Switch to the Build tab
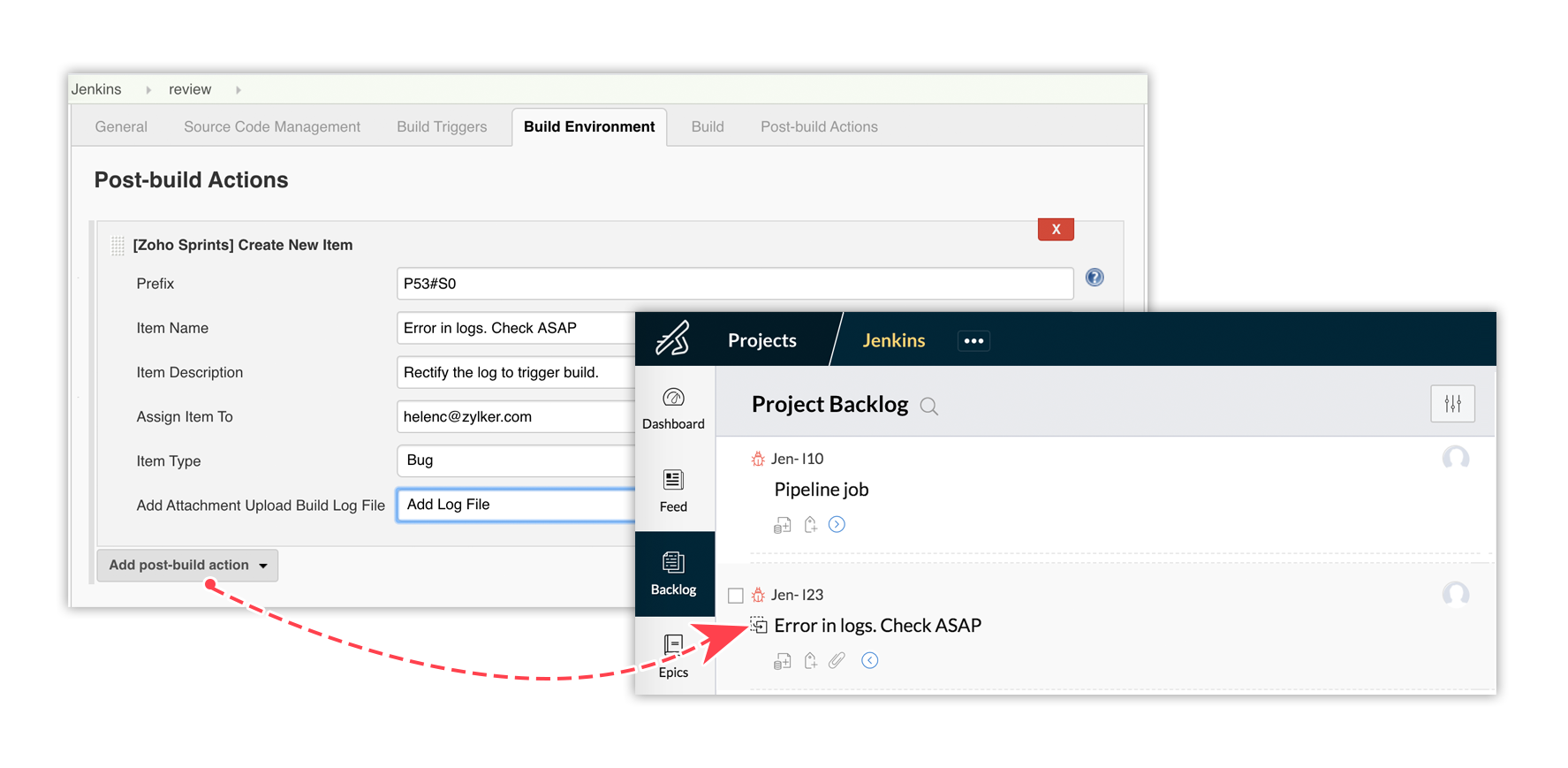Image resolution: width=1568 pixels, height=768 pixels. tap(708, 126)
